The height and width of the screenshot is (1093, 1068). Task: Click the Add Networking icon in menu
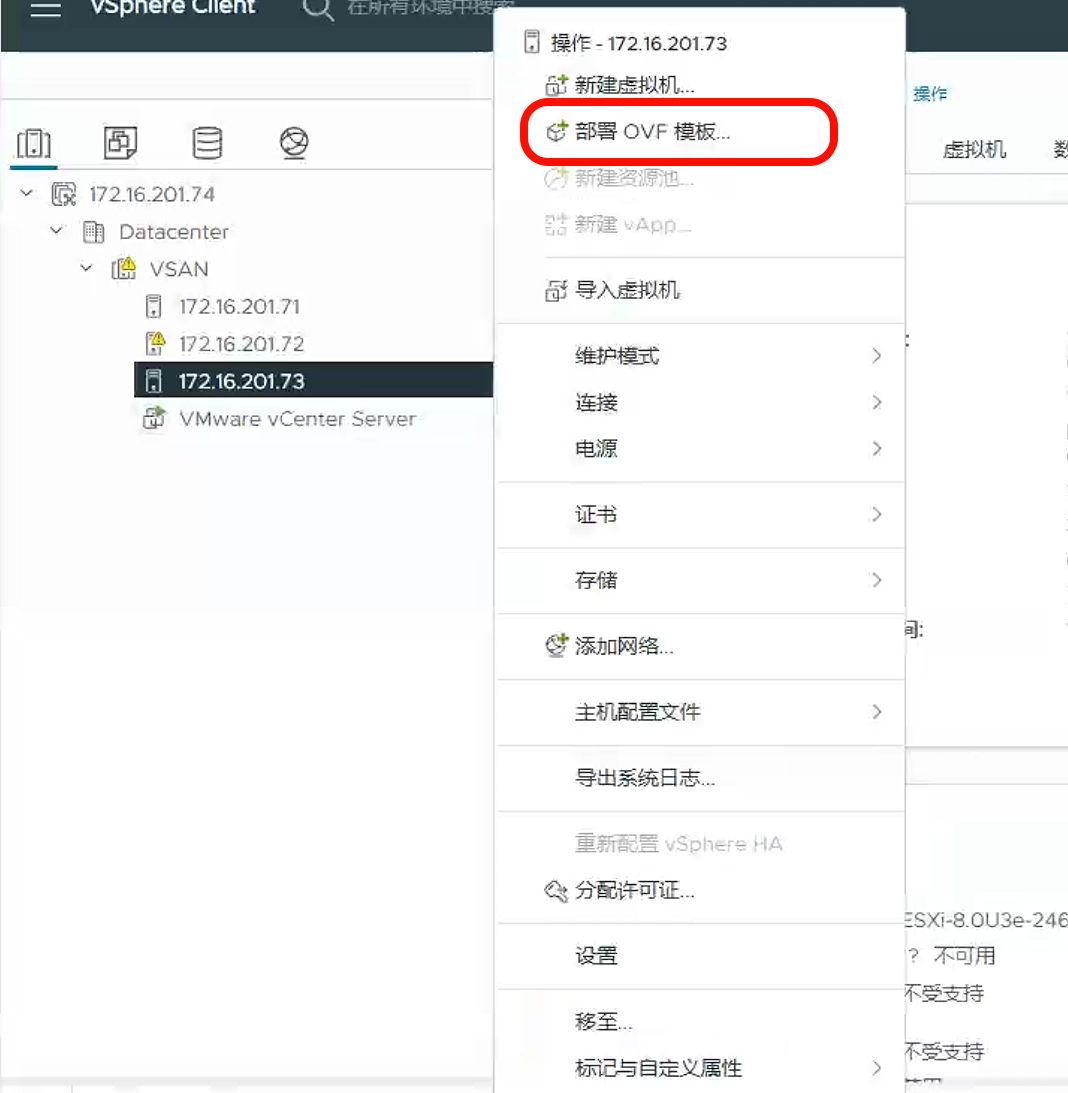coord(556,646)
